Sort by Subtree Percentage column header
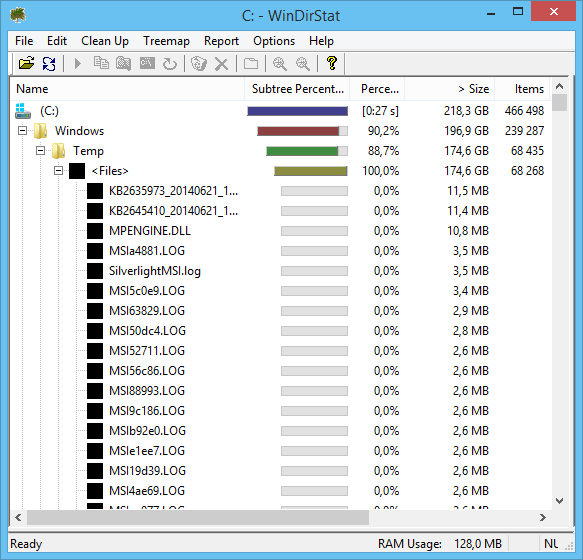The height and width of the screenshot is (560, 583). [297, 89]
